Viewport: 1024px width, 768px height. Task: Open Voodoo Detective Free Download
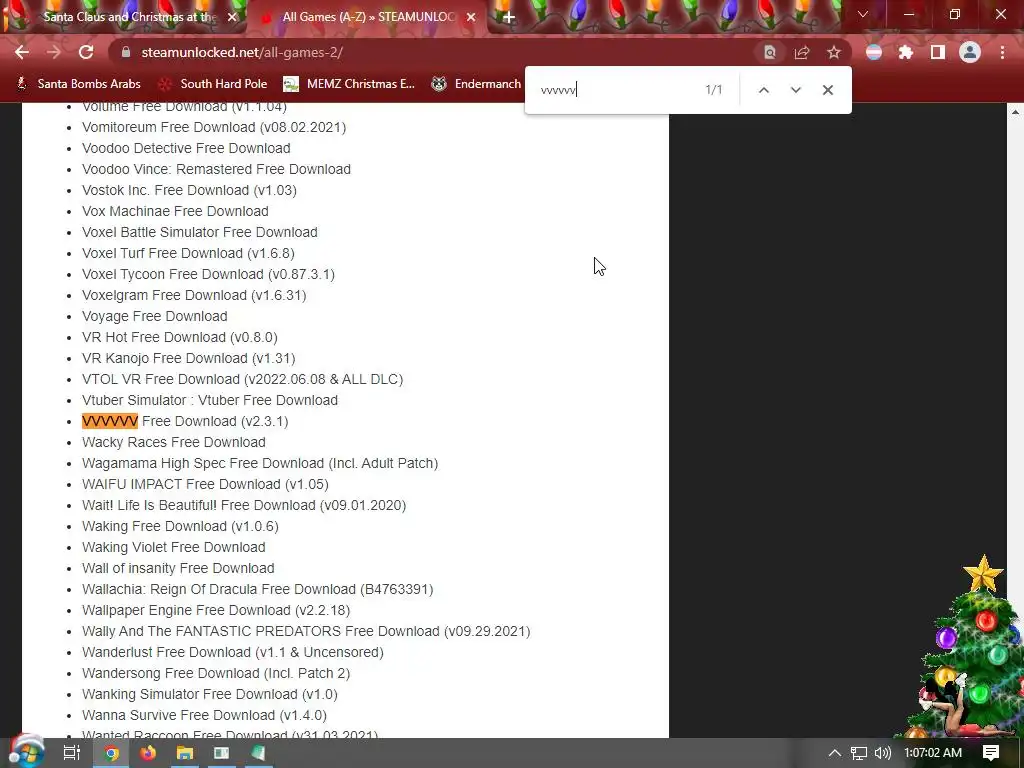[186, 148]
